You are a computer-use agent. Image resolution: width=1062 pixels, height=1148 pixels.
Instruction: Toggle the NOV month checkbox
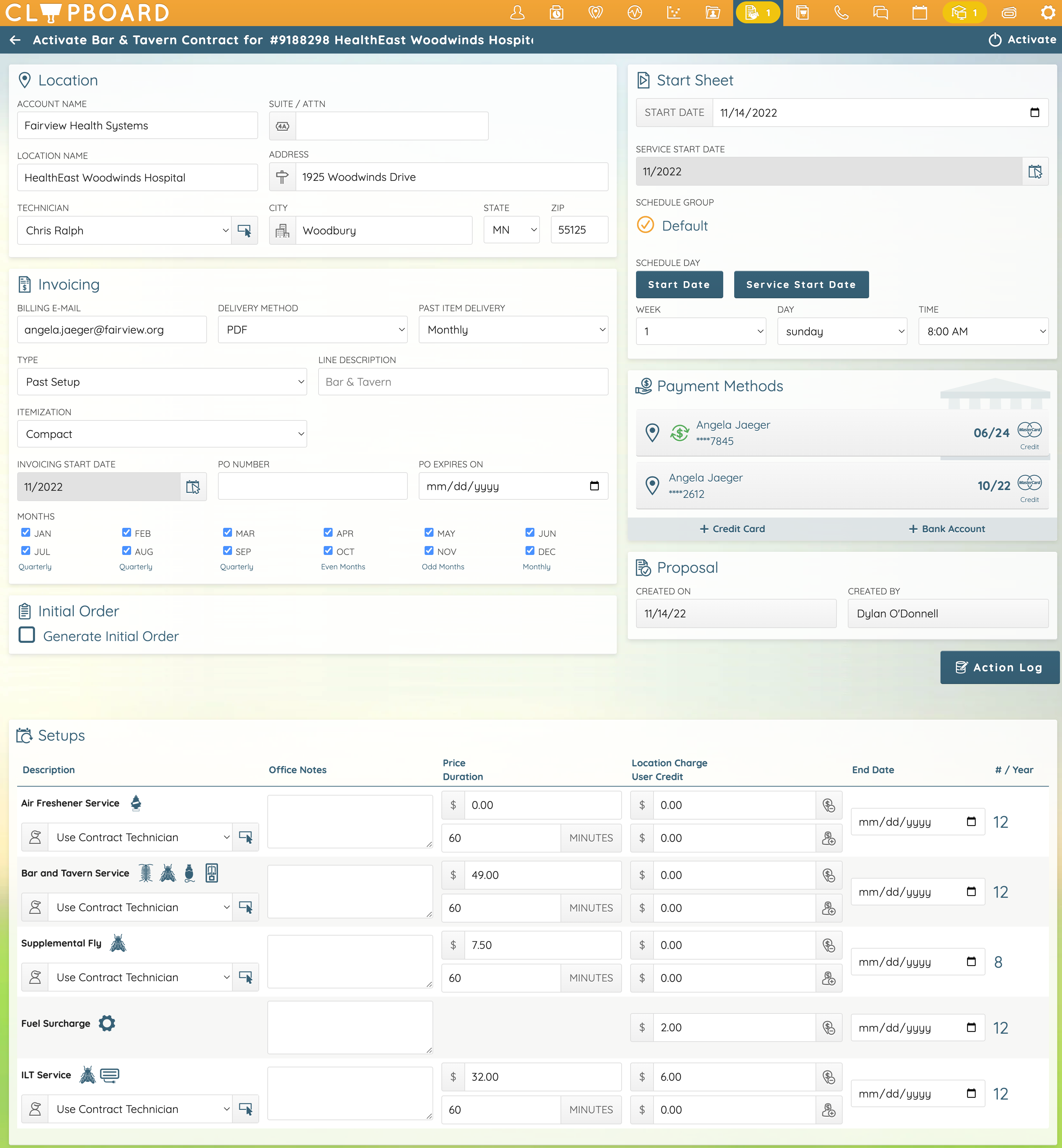coord(429,550)
